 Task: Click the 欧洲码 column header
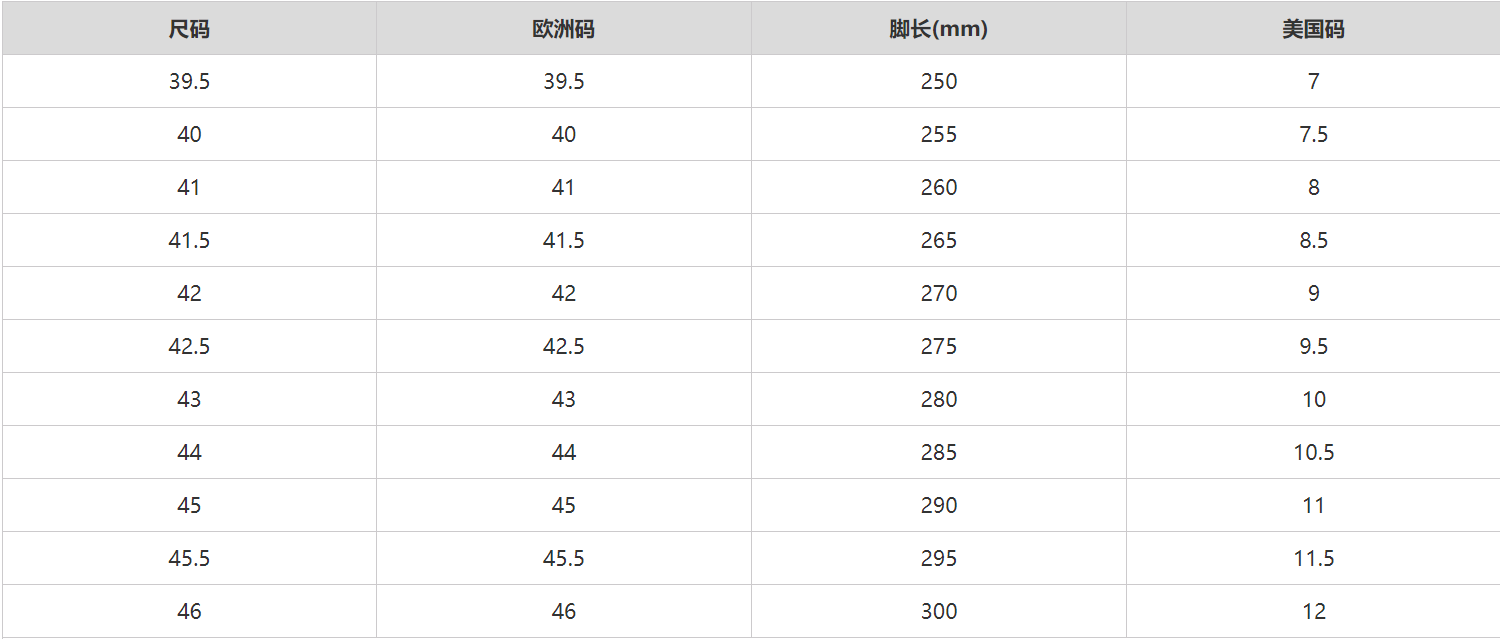click(563, 29)
